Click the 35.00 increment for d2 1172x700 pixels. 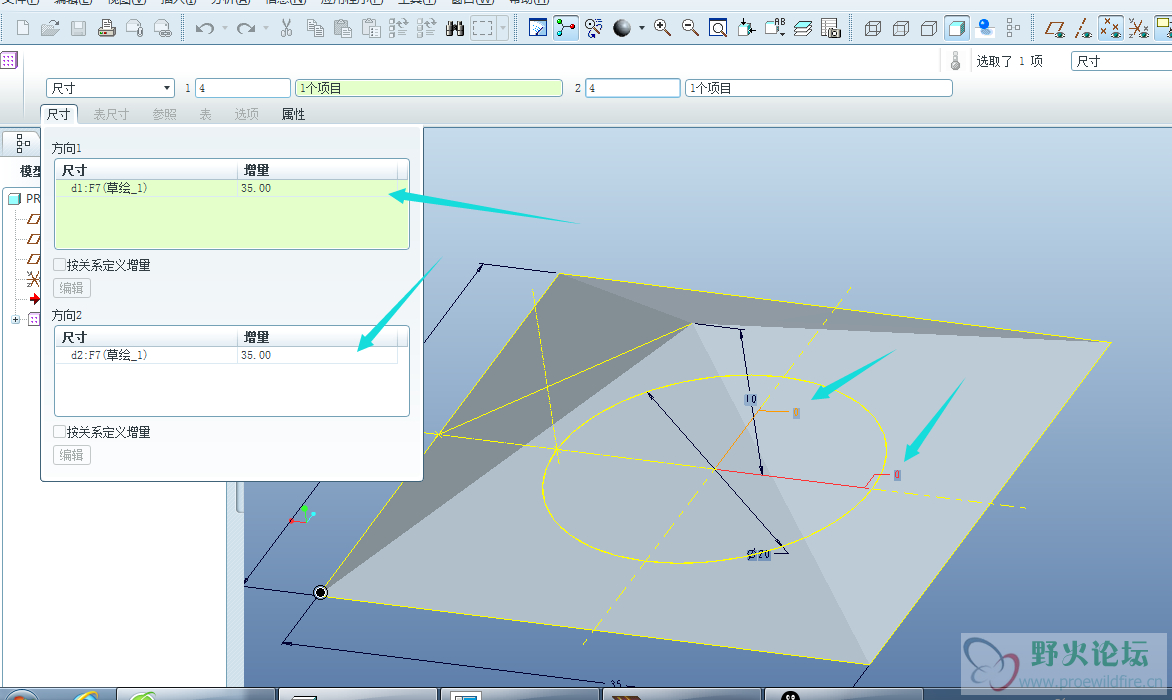point(256,355)
